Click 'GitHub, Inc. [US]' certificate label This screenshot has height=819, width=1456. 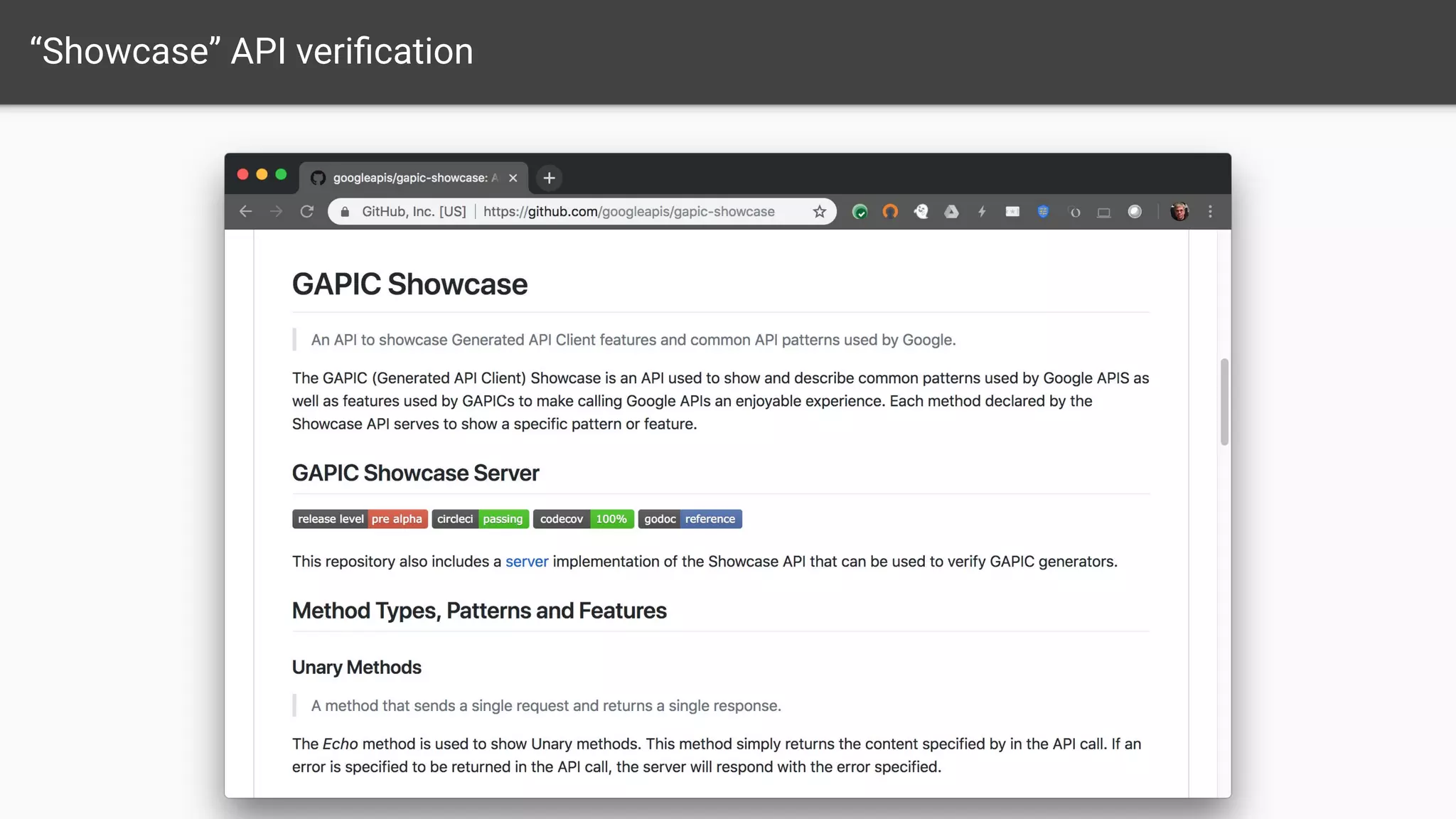pos(414,211)
